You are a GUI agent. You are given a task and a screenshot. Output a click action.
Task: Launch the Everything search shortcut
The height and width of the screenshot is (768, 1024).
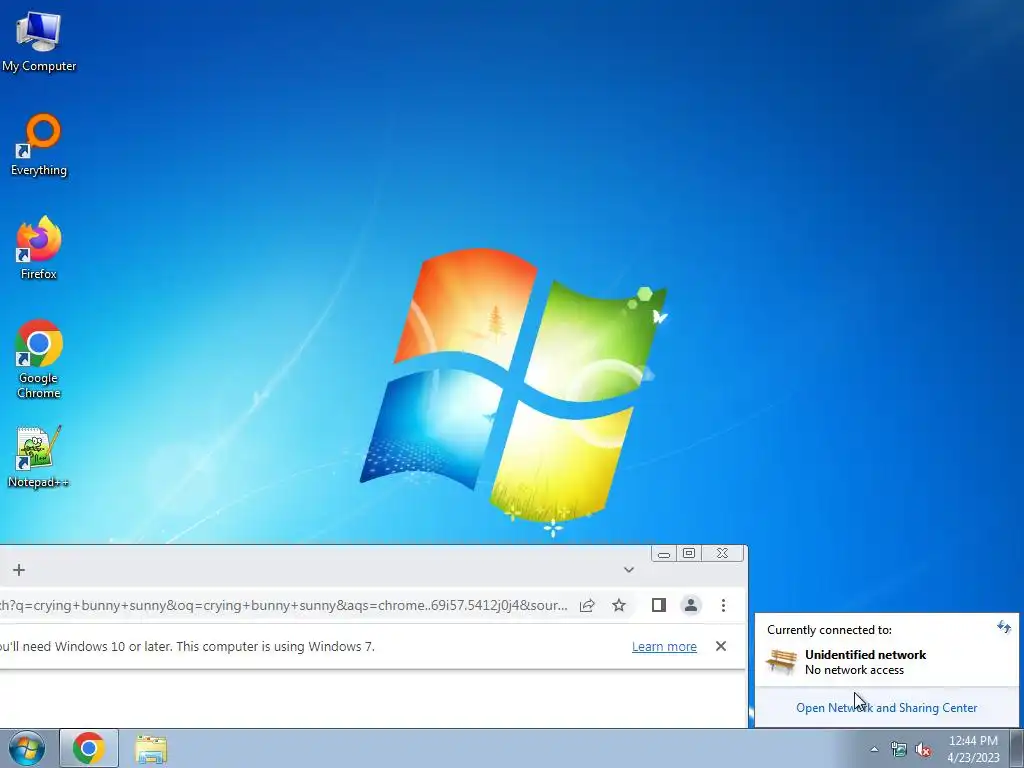pos(39,145)
